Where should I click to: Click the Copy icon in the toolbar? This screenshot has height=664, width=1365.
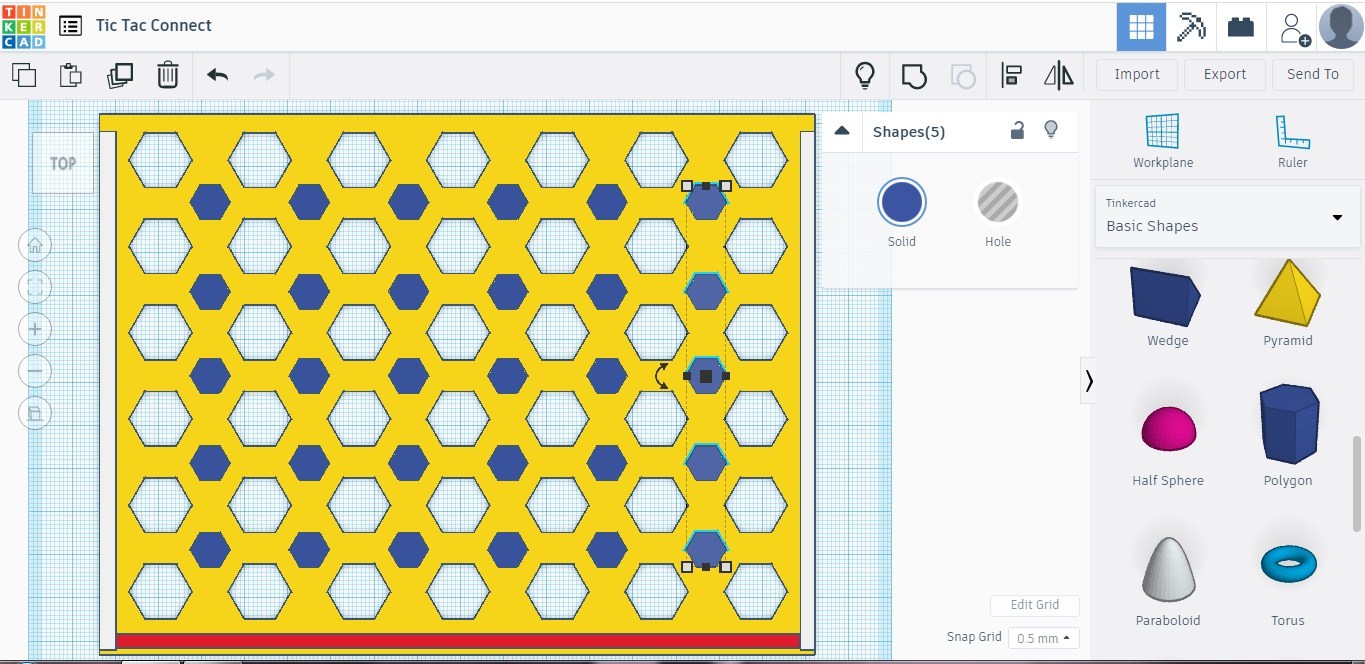point(24,75)
